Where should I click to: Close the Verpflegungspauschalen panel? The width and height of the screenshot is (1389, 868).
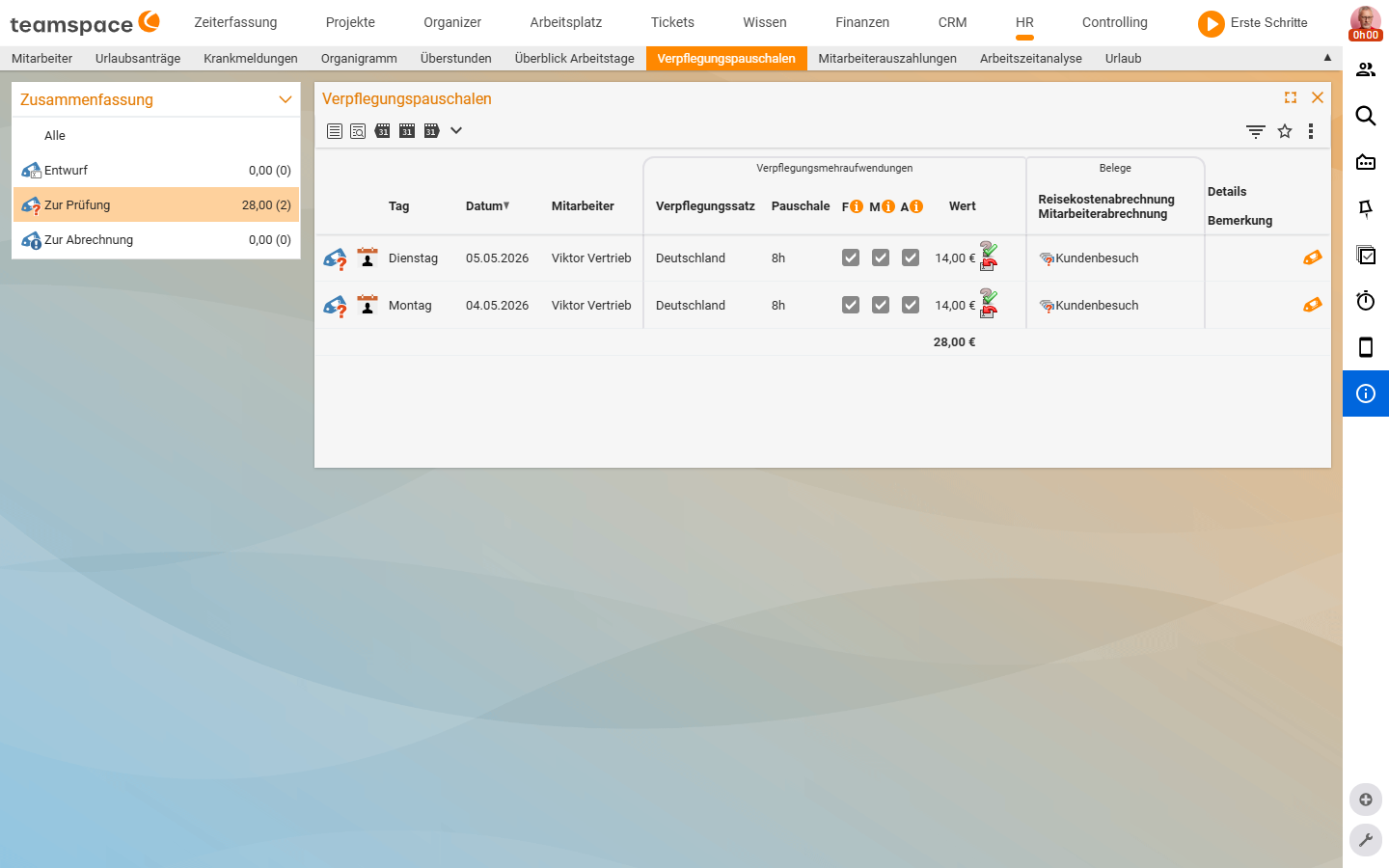point(1318,97)
